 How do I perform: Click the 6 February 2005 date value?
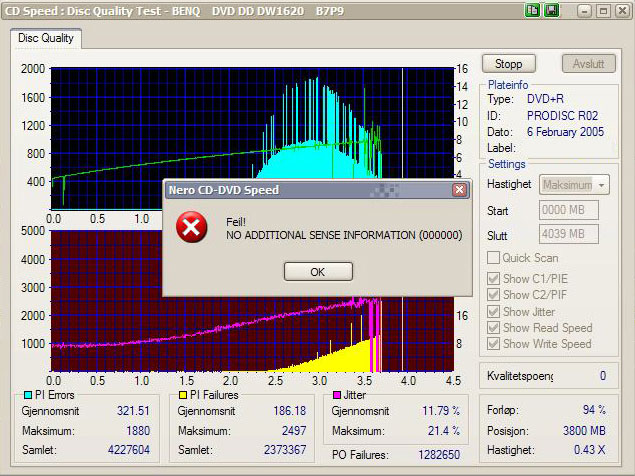tap(565, 132)
